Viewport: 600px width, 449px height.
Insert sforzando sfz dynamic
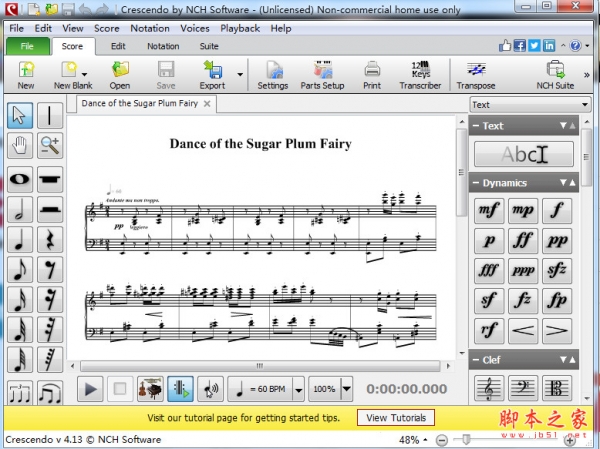pyautogui.click(x=557, y=271)
